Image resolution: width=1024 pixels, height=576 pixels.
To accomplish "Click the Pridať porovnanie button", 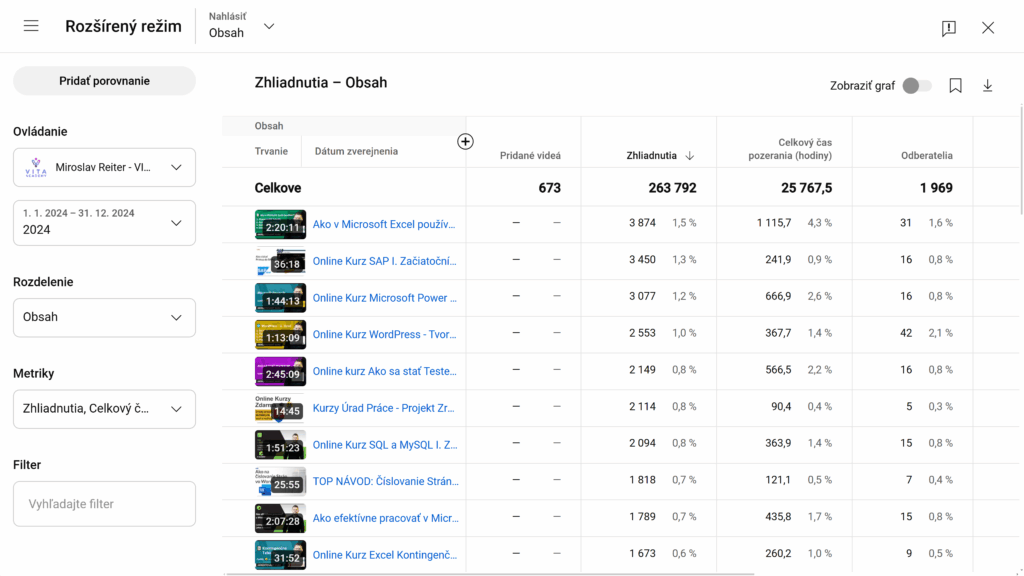I will point(104,81).
